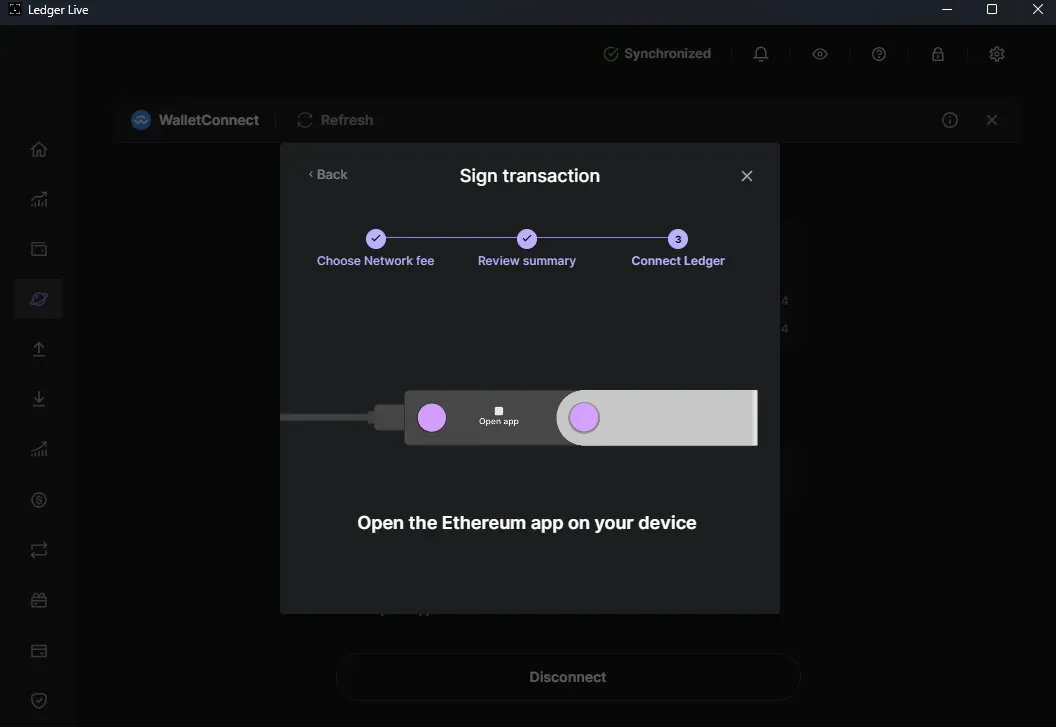Open the Portfolio home icon in sidebar
The image size is (1056, 727).
pyautogui.click(x=39, y=149)
